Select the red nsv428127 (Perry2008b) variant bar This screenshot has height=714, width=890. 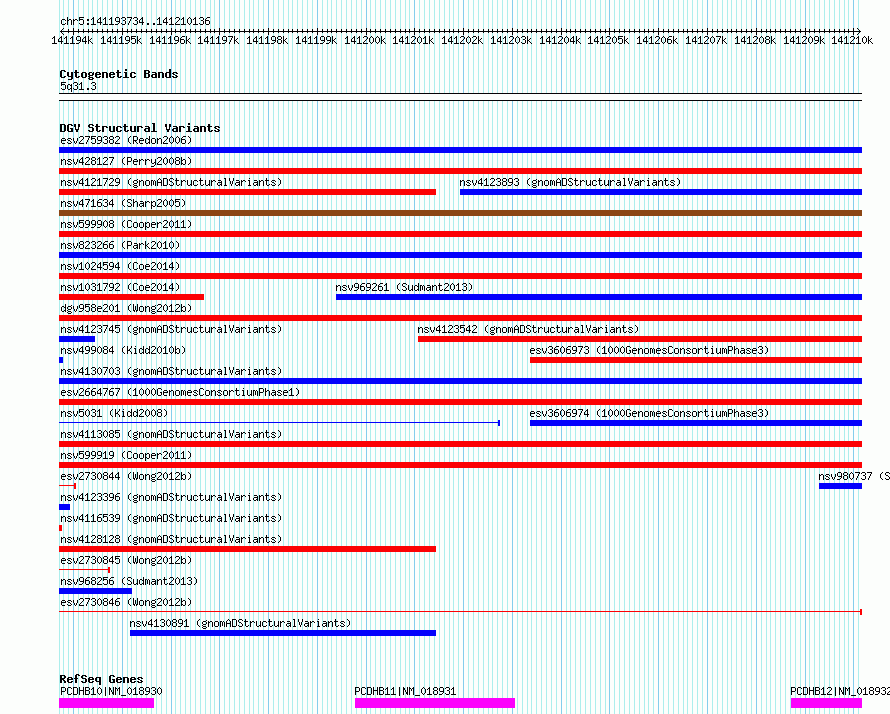pyautogui.click(x=460, y=171)
